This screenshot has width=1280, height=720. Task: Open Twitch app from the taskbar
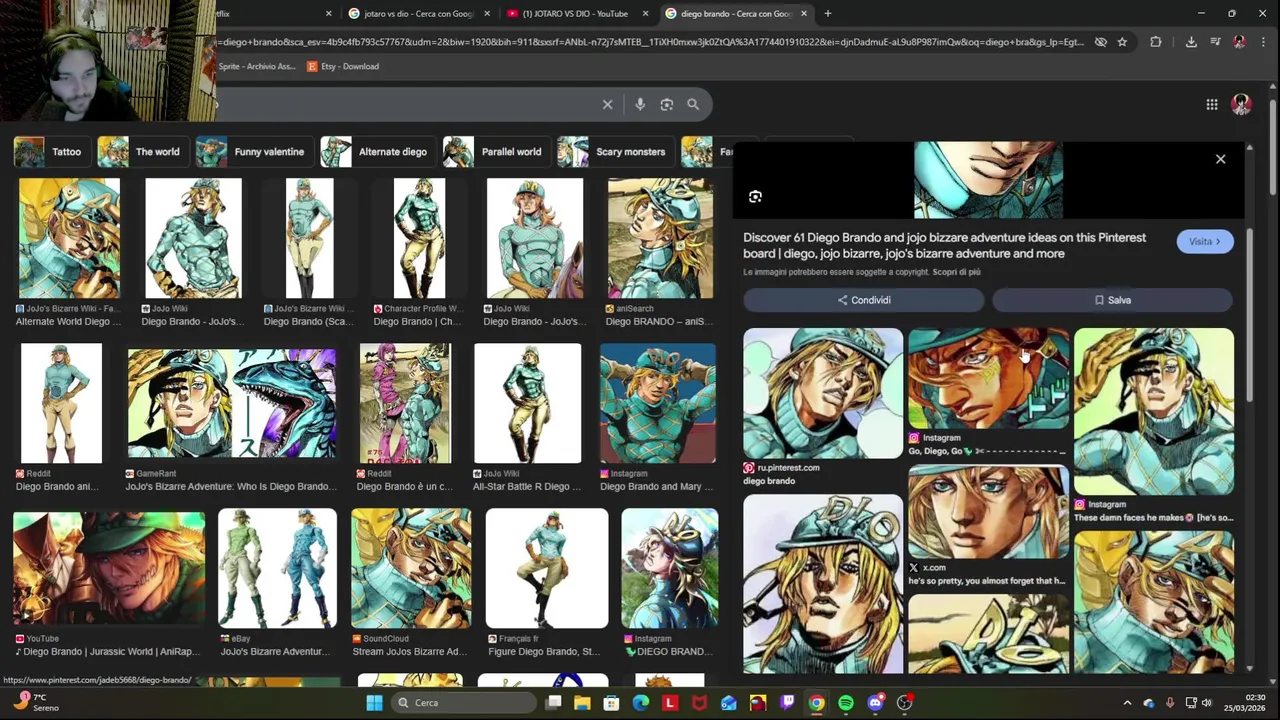click(x=787, y=703)
